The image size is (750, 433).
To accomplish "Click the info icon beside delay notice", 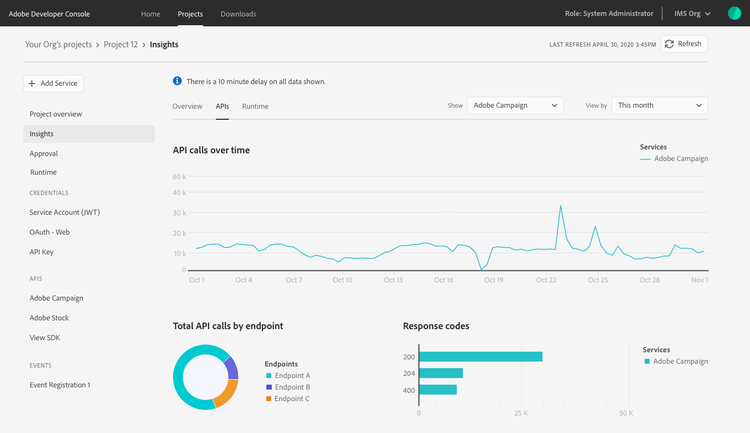I will (x=177, y=81).
